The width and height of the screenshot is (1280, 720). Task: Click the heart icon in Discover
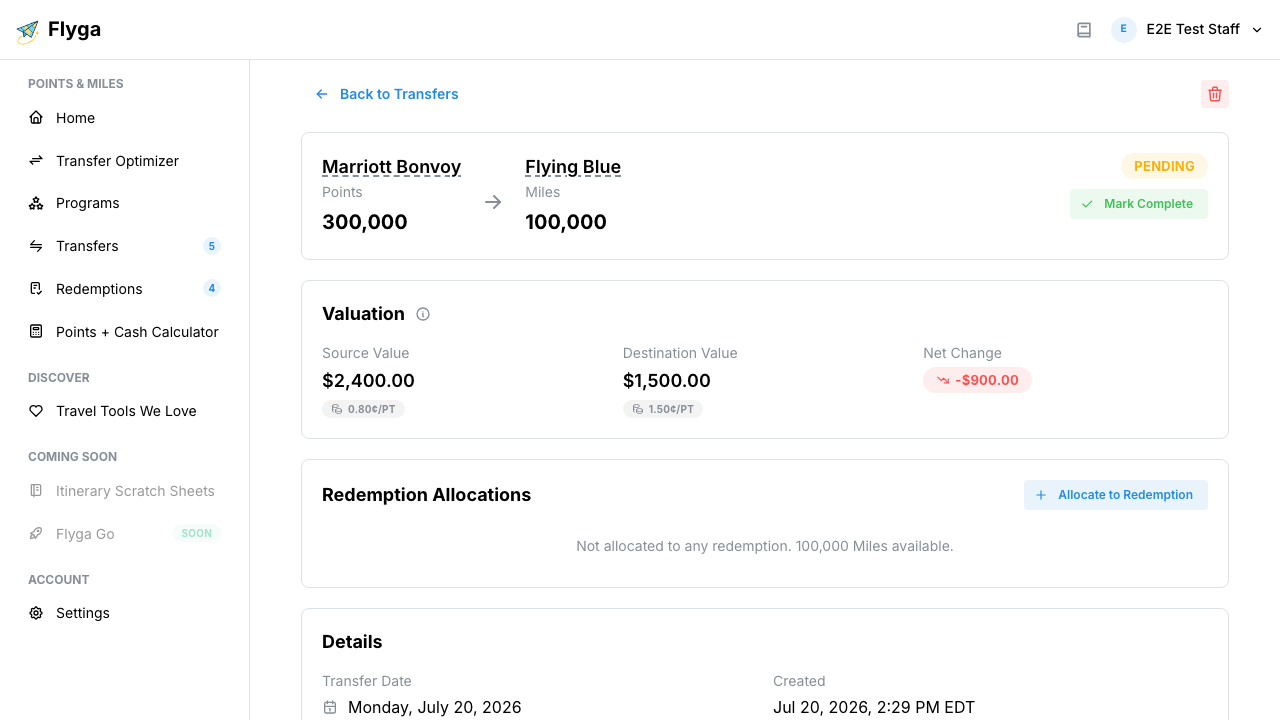pyautogui.click(x=36, y=411)
